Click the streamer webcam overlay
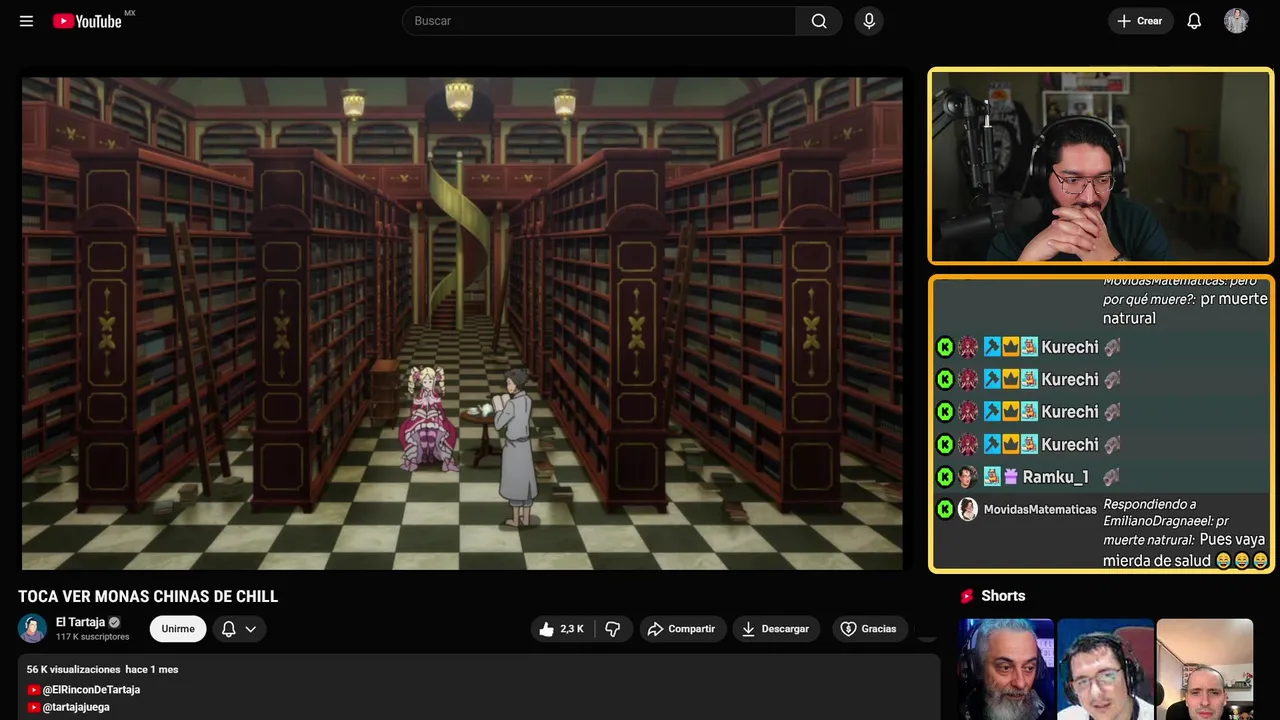Viewport: 1280px width, 720px height. coord(1100,166)
